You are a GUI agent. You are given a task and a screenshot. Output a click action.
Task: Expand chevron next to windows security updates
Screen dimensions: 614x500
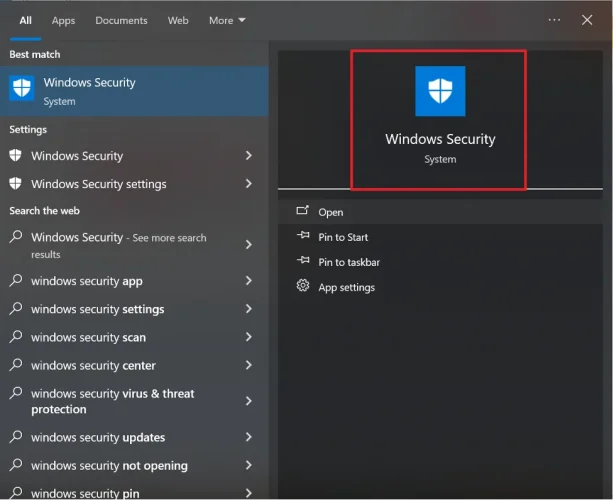248,438
